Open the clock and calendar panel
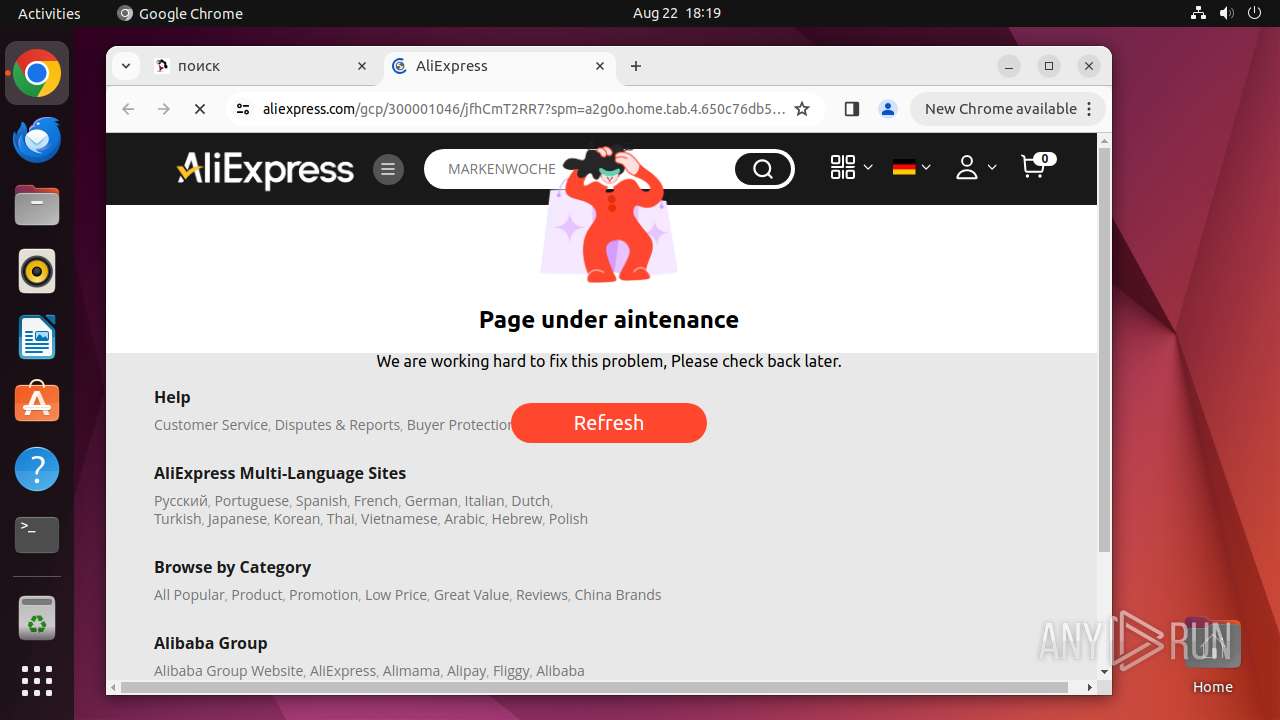This screenshot has height=720, width=1280. point(676,13)
